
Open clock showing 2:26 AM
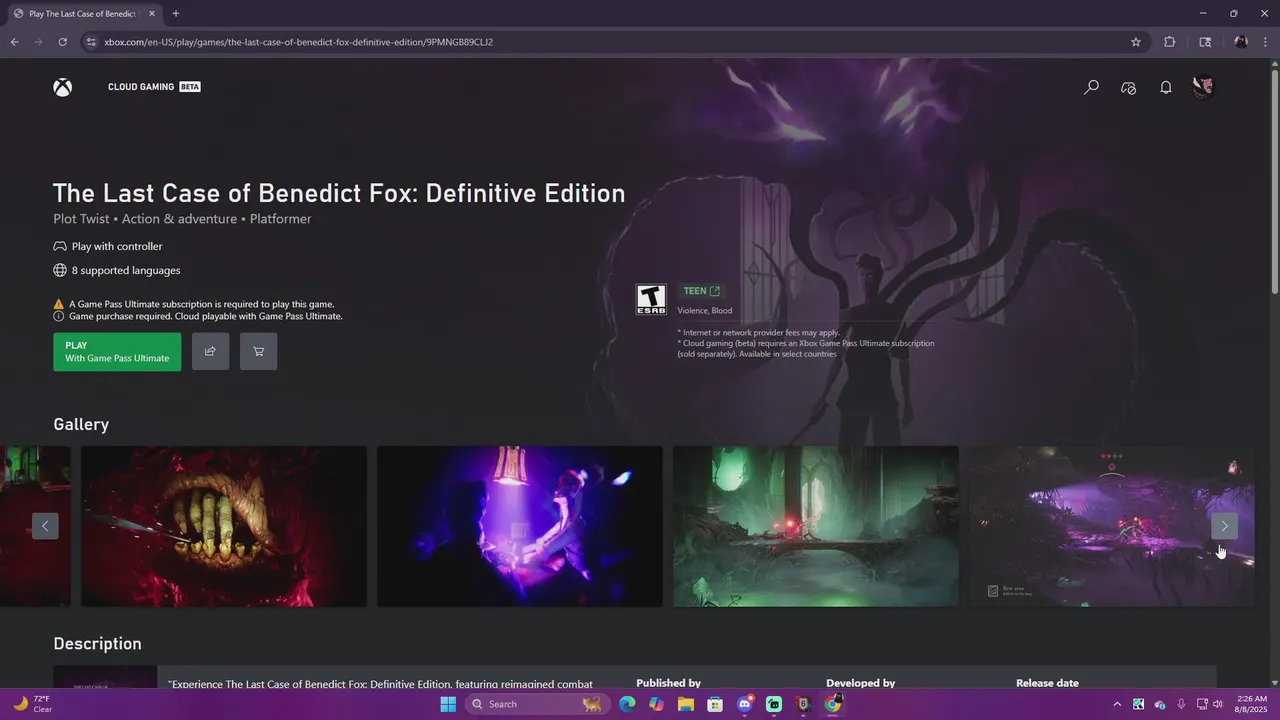pos(1251,704)
